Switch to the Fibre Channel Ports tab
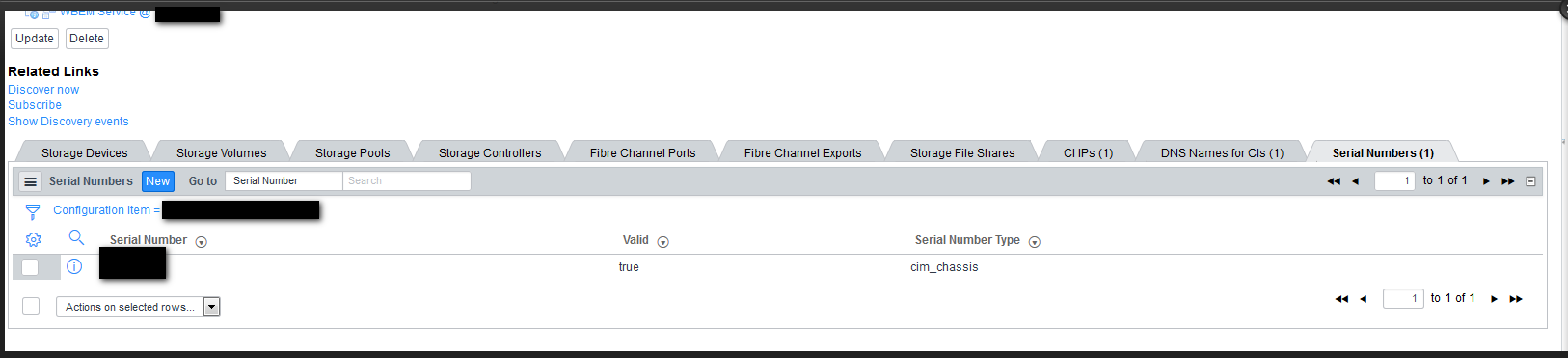This screenshot has height=358, width=1568. click(x=642, y=152)
